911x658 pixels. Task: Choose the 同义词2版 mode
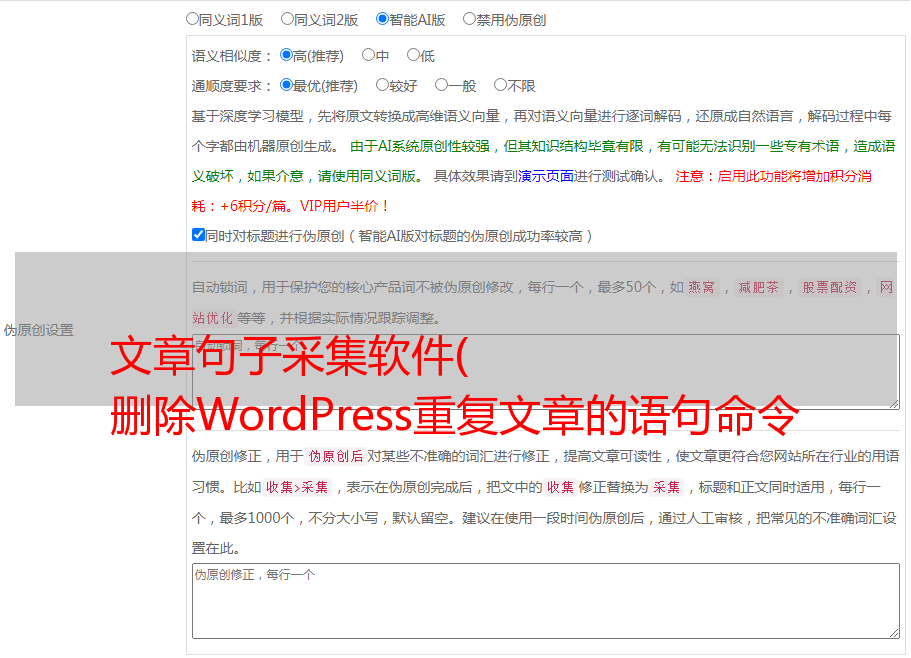point(287,18)
